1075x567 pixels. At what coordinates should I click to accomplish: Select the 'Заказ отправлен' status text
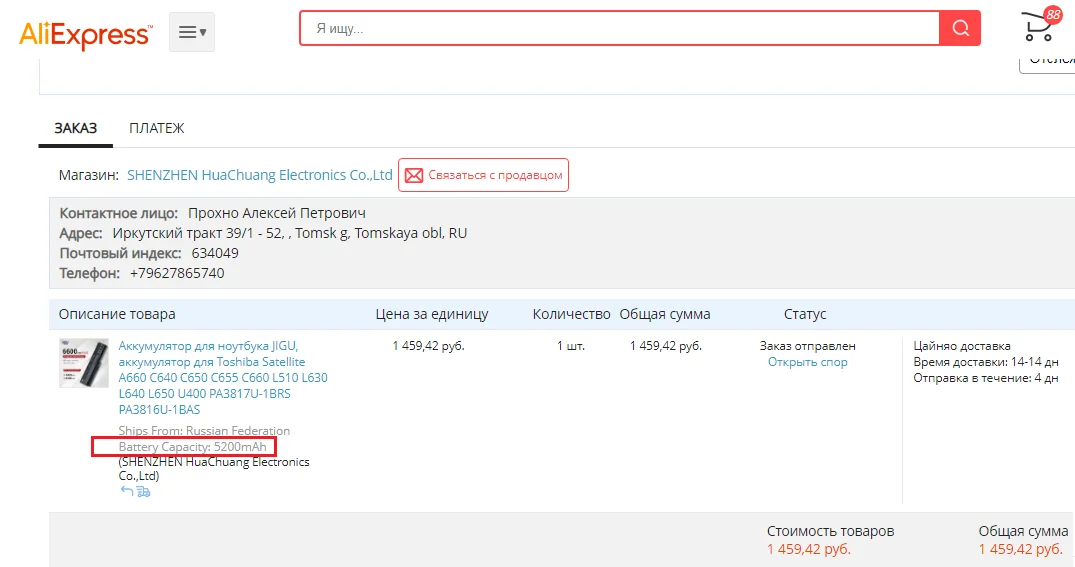[808, 346]
